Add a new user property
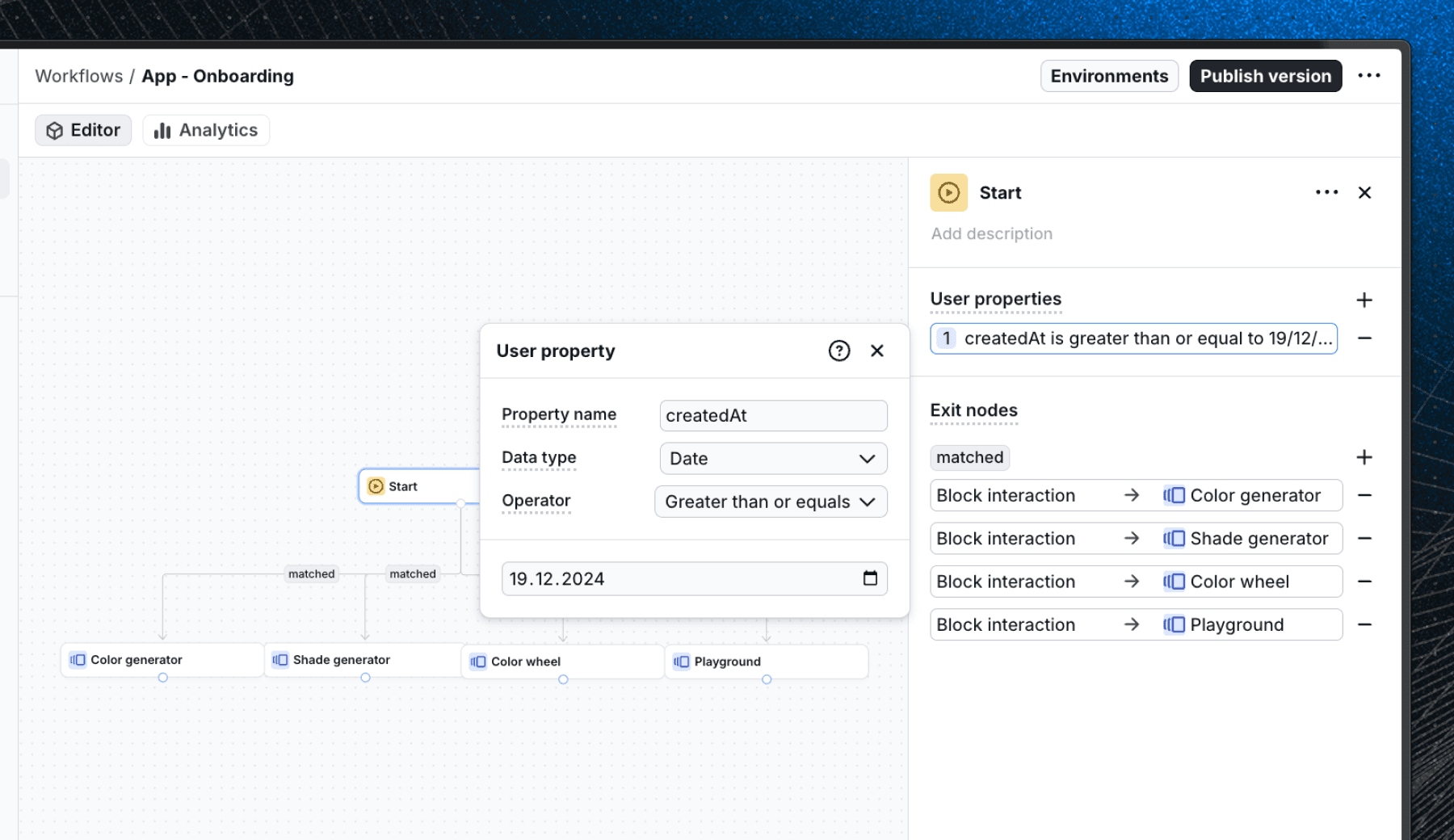Viewport: 1454px width, 840px height. pos(1364,299)
